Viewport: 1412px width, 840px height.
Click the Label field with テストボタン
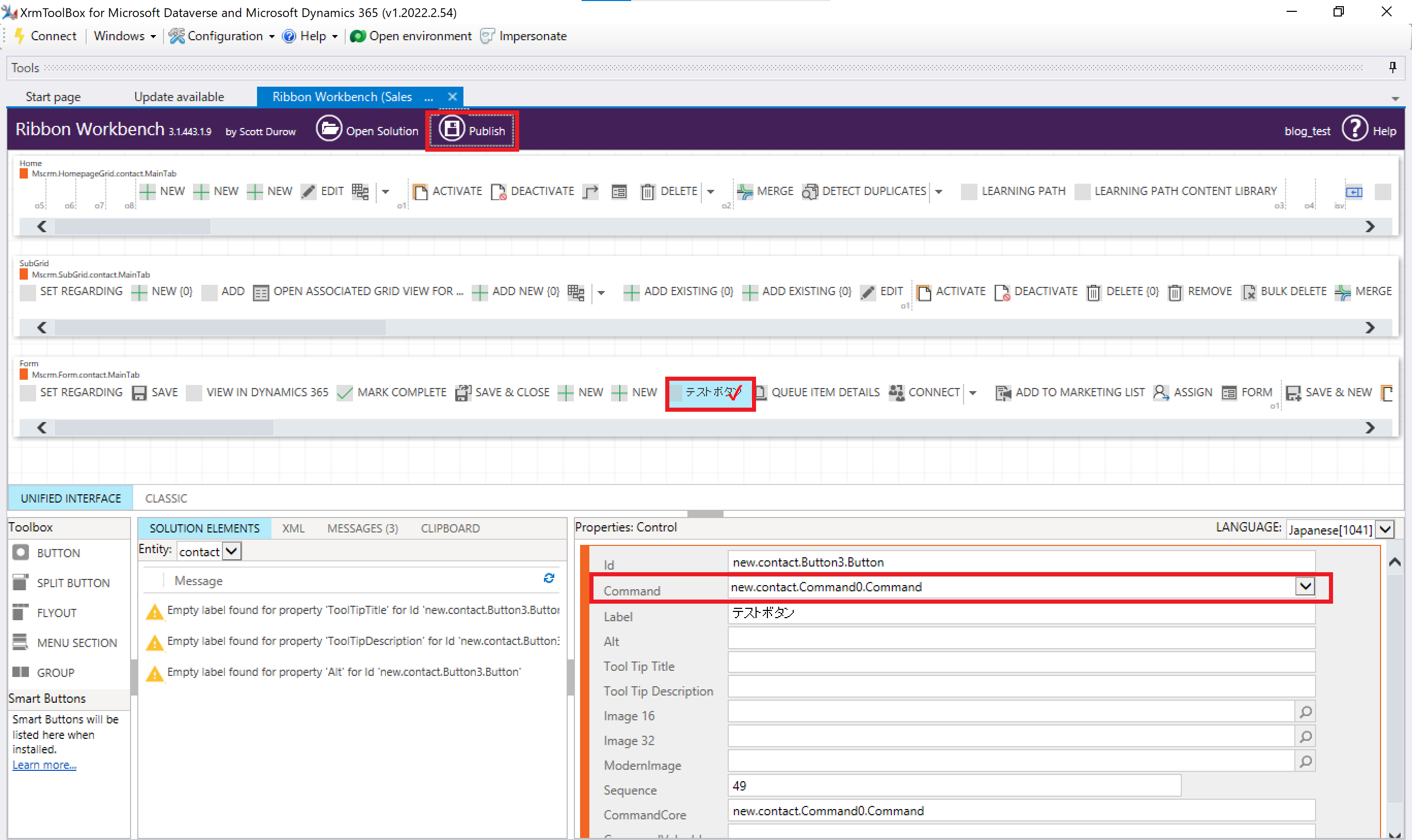(x=1021, y=613)
